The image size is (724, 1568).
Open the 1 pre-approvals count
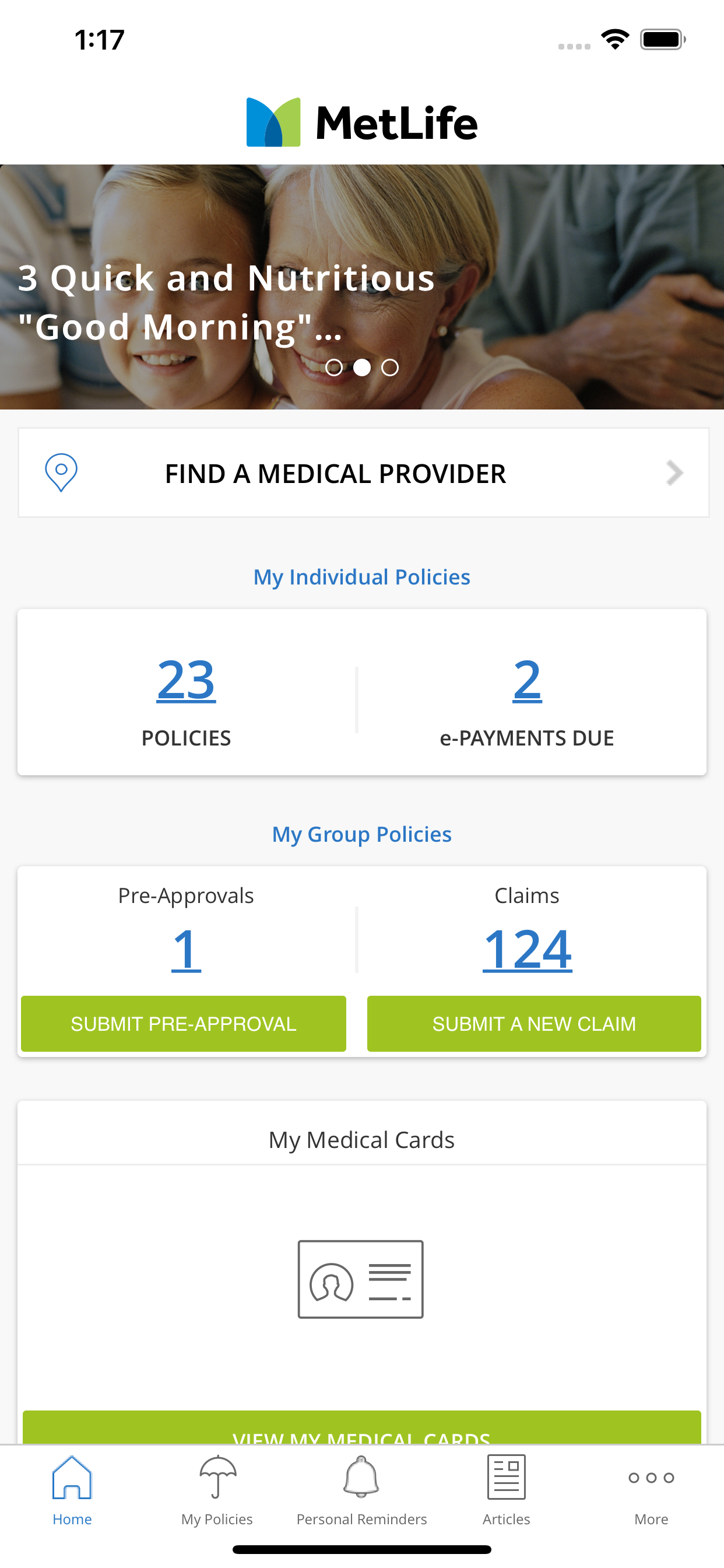click(186, 950)
